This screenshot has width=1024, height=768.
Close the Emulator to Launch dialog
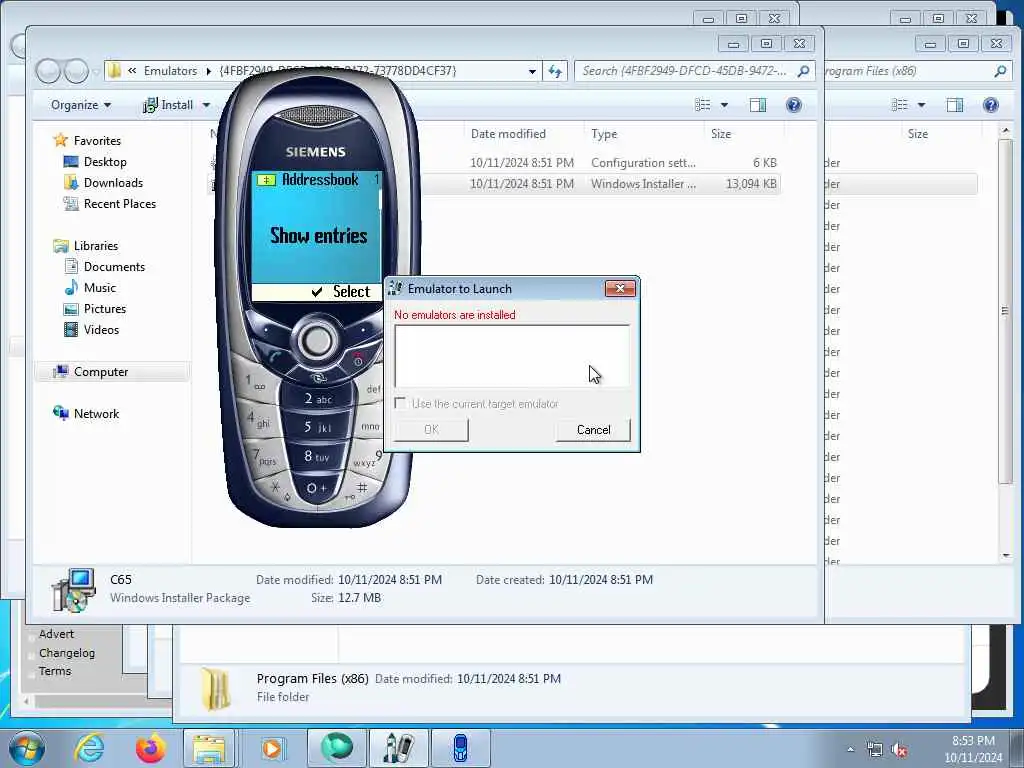click(x=620, y=288)
